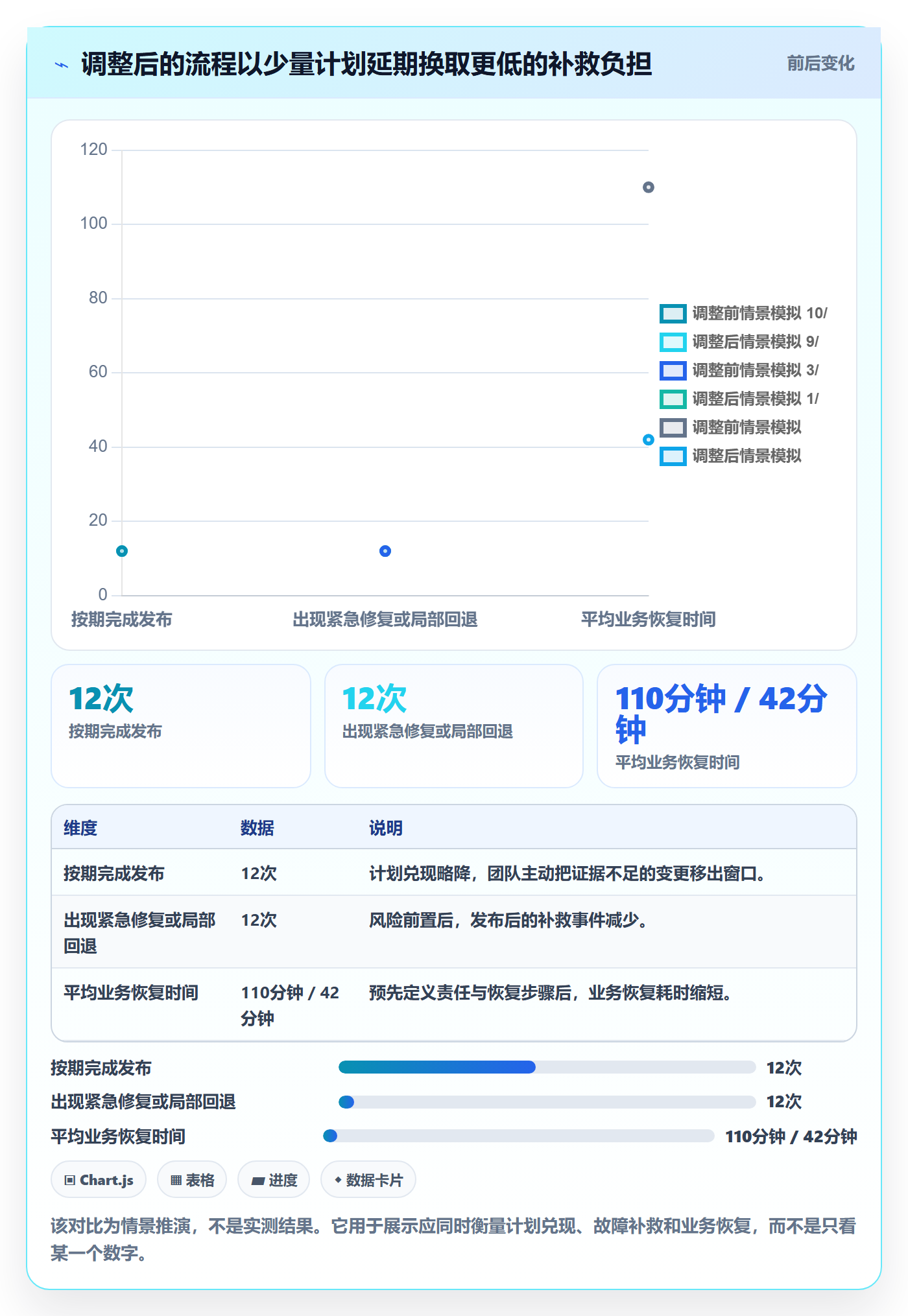Click the light blue data point near 42
The image size is (908, 1316).
point(648,440)
